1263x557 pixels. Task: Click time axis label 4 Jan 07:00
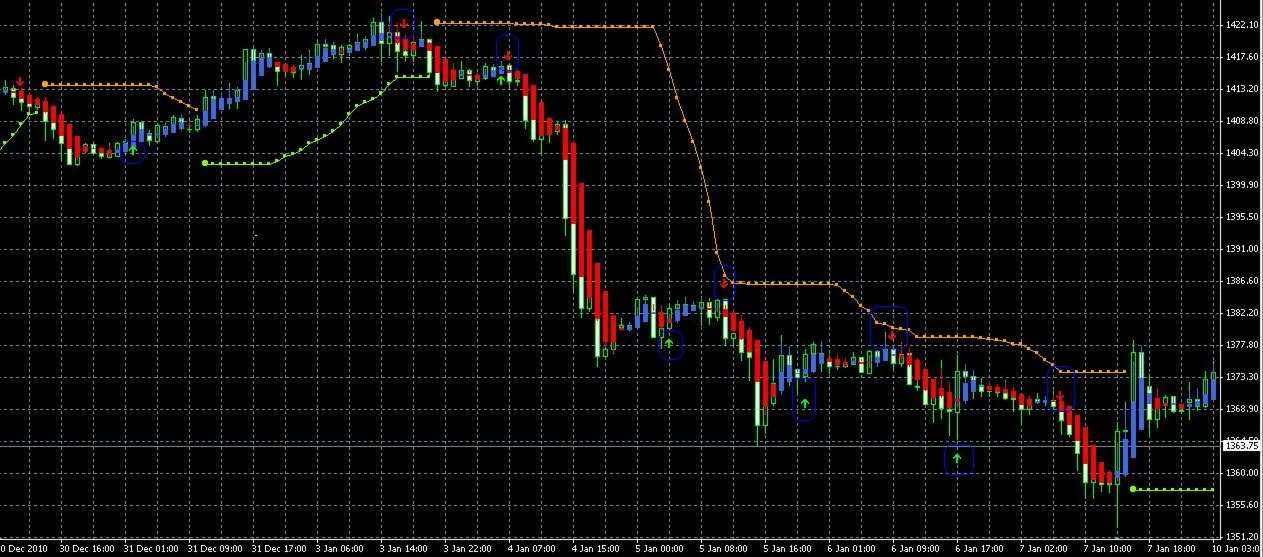tap(532, 549)
